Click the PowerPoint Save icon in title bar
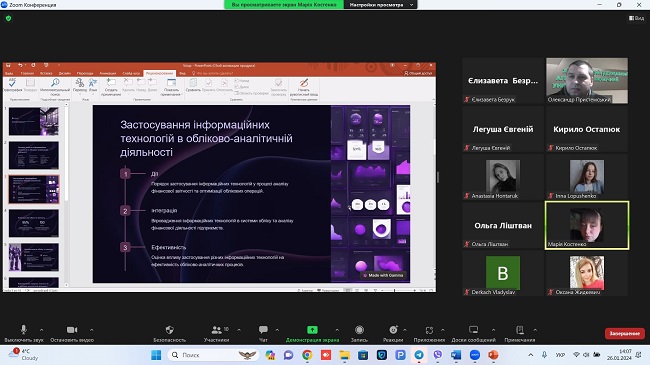This screenshot has width=650, height=365. (8, 65)
